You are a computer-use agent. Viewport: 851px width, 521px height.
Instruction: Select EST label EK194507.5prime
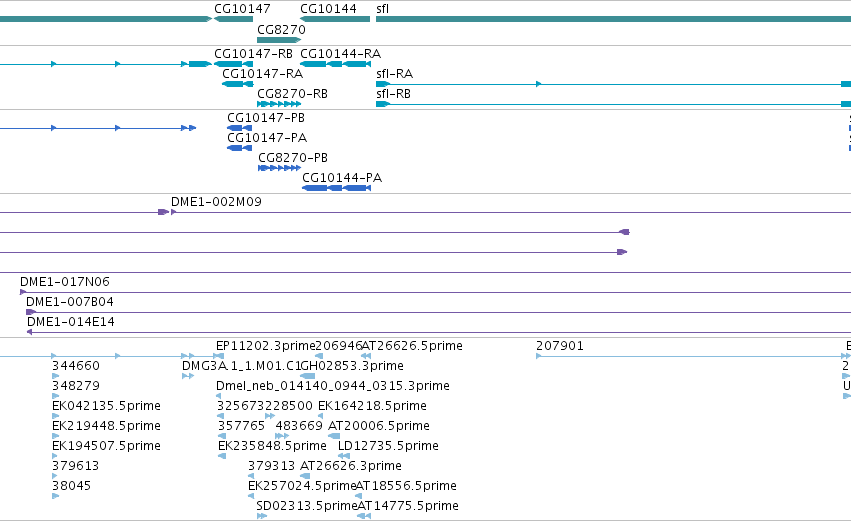pos(106,446)
